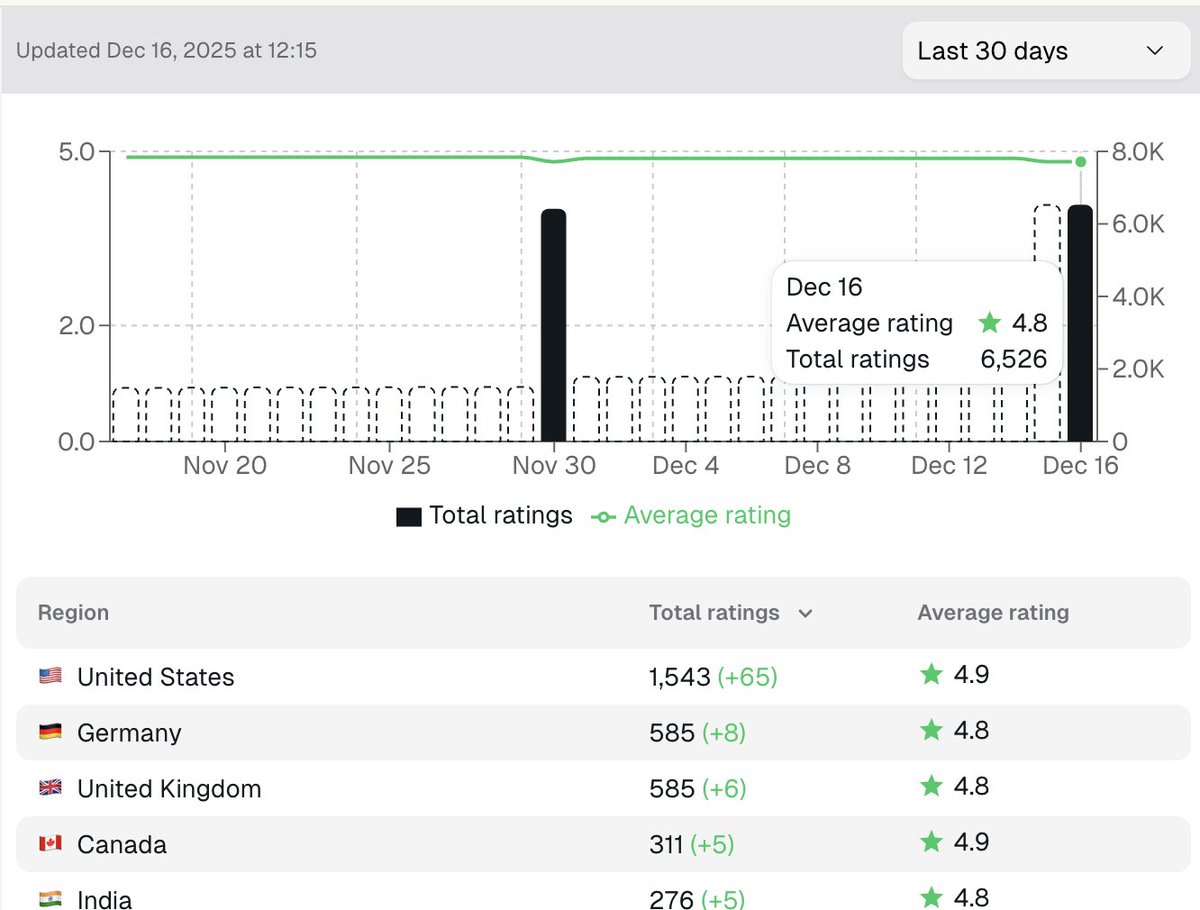This screenshot has width=1200, height=910.
Task: Click the star icon in India row
Action: 931,898
